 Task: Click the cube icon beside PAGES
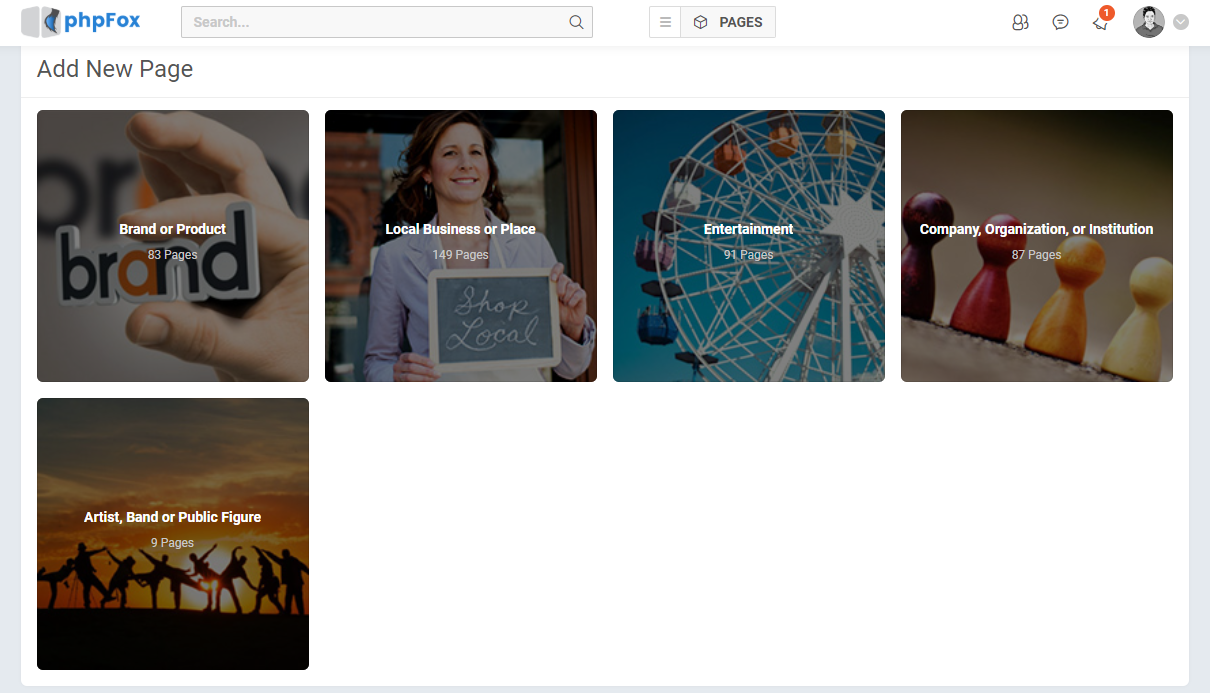coord(700,22)
